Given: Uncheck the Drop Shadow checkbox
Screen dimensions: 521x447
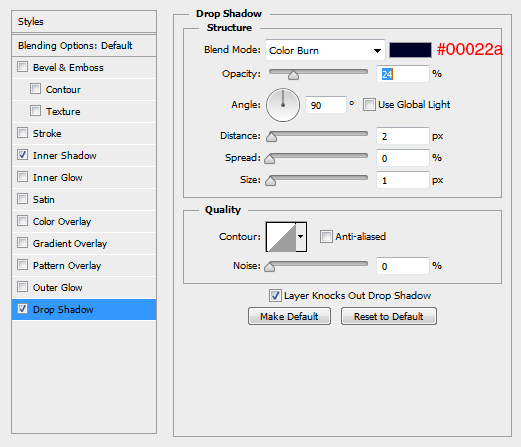Looking at the screenshot, I should (22, 309).
